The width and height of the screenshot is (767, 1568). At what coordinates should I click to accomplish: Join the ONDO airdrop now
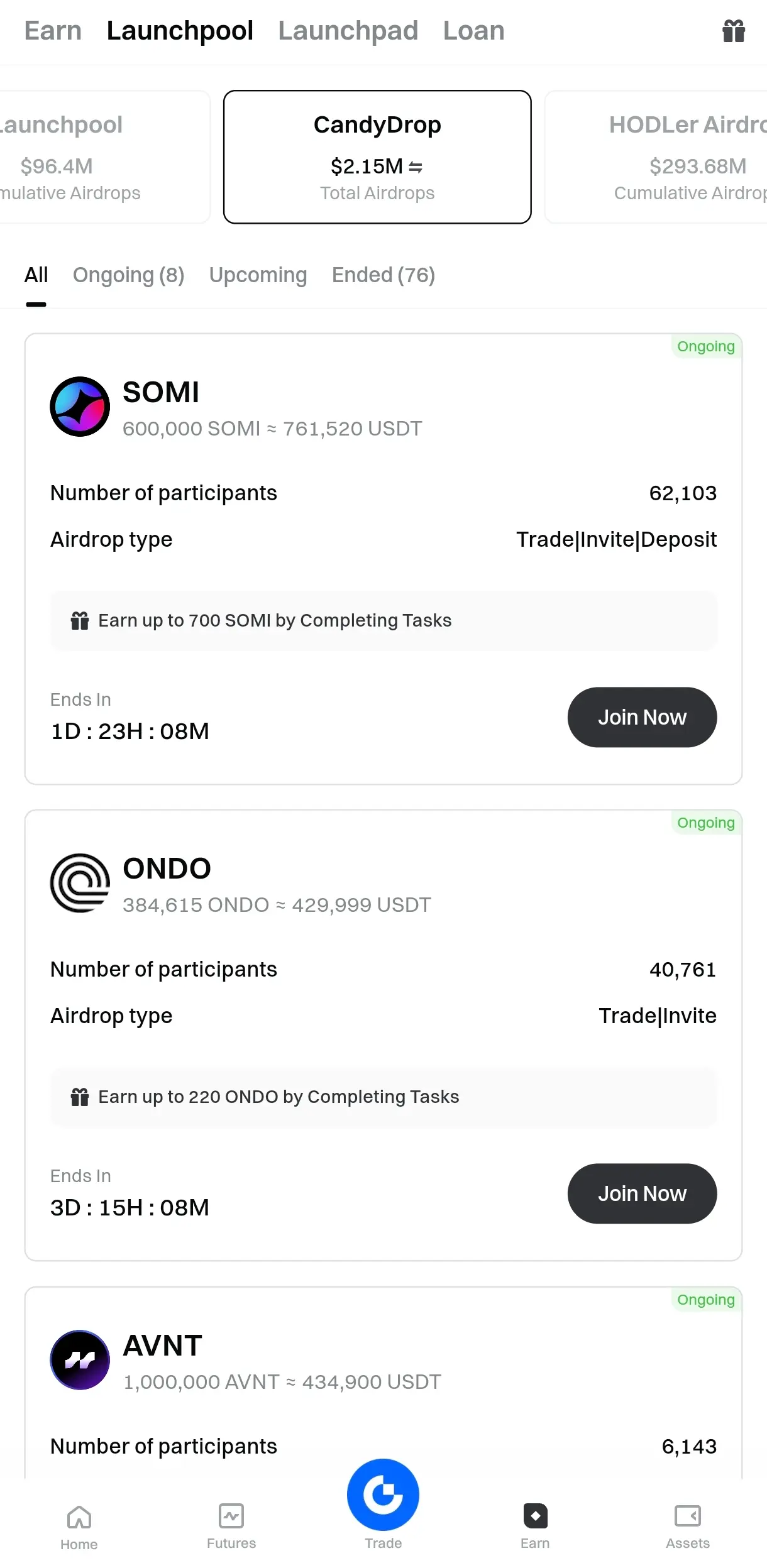(642, 1193)
